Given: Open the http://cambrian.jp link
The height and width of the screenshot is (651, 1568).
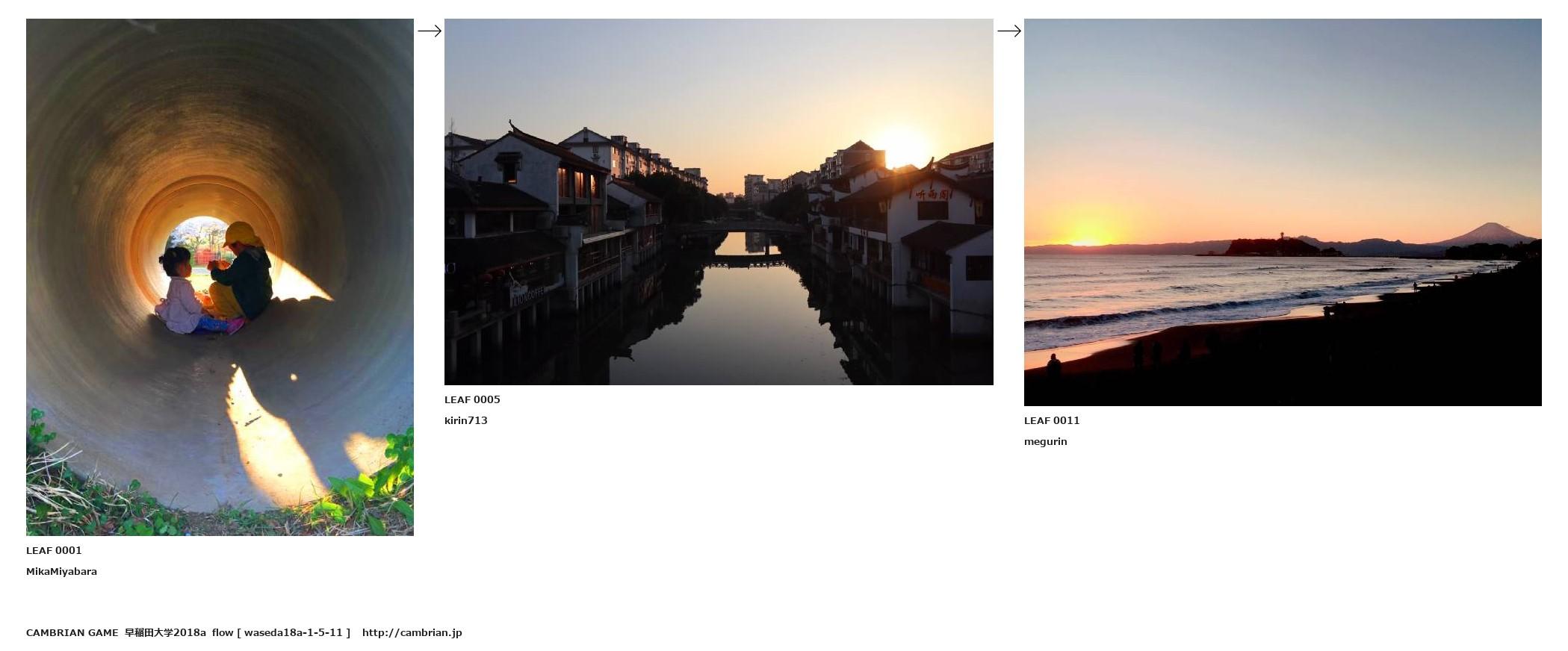Looking at the screenshot, I should 412,632.
